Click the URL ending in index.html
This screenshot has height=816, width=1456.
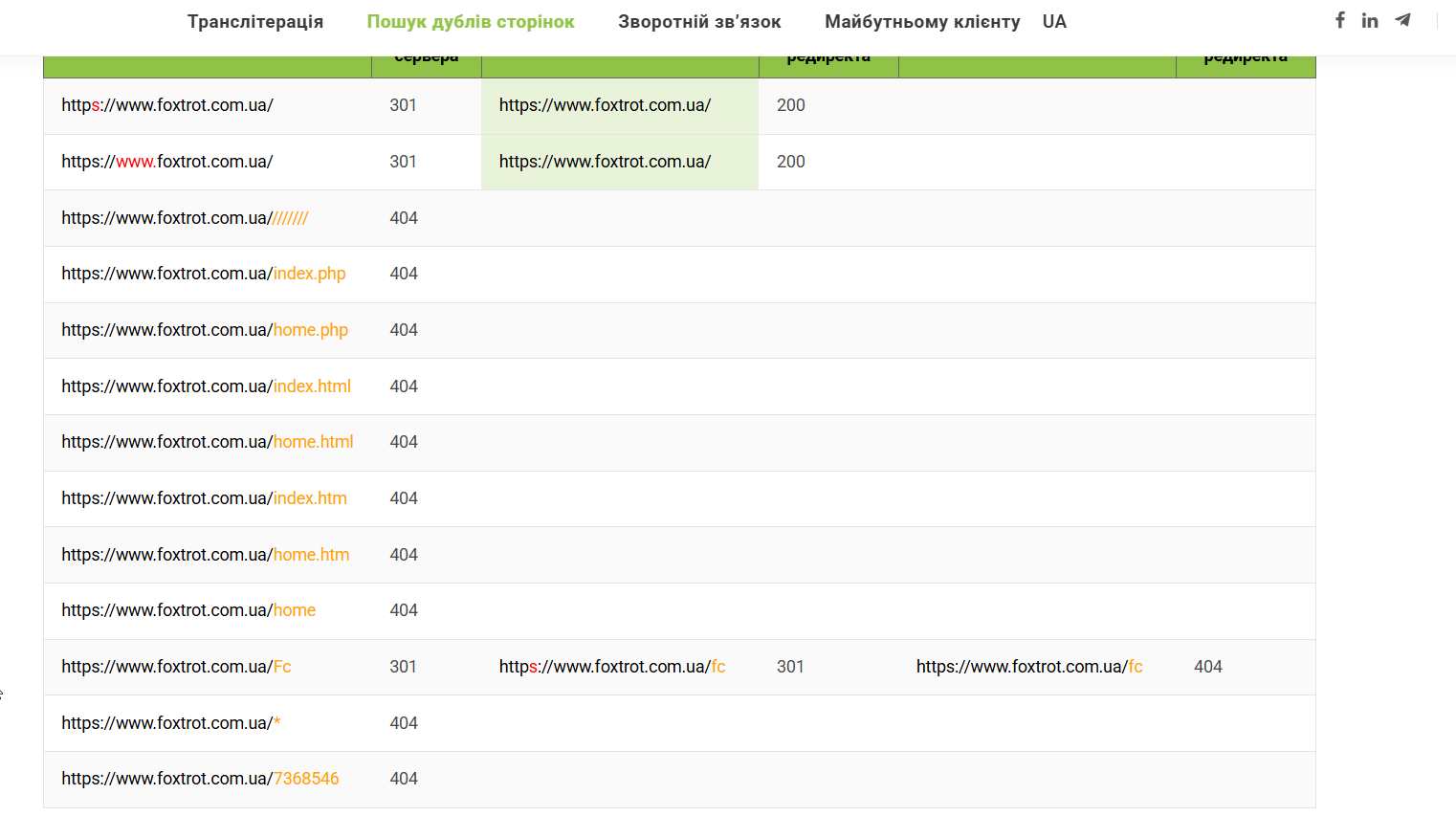click(x=207, y=386)
